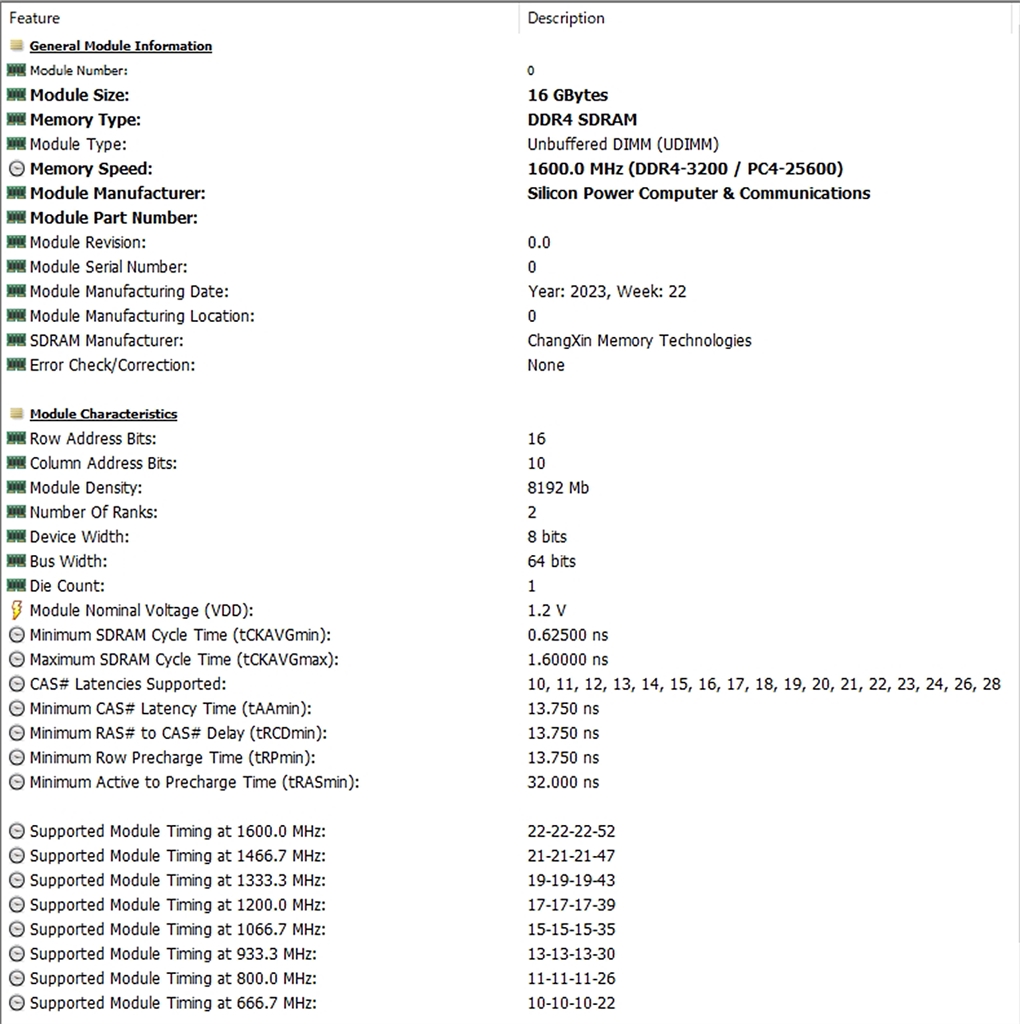Select the 13-13-13-30 timing value
The width and height of the screenshot is (1020, 1024).
[571, 954]
